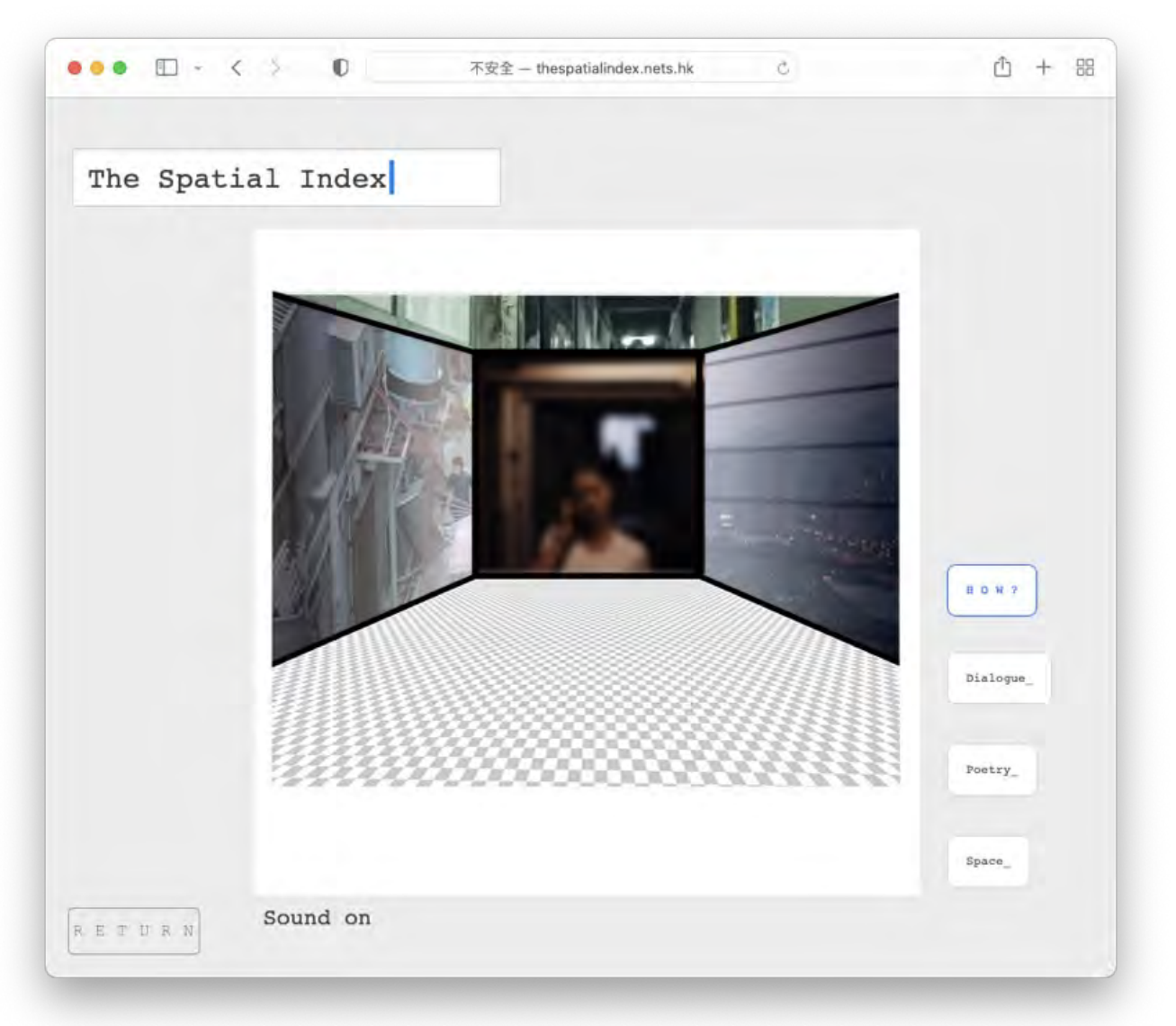Open the Share icon in the toolbar

[1002, 67]
